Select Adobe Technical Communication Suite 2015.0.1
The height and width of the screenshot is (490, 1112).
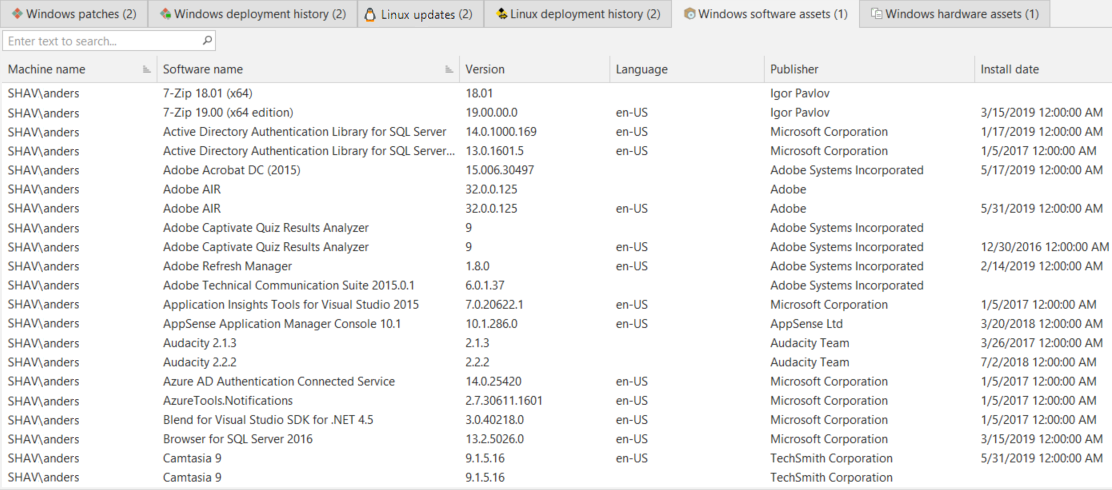tap(556, 285)
